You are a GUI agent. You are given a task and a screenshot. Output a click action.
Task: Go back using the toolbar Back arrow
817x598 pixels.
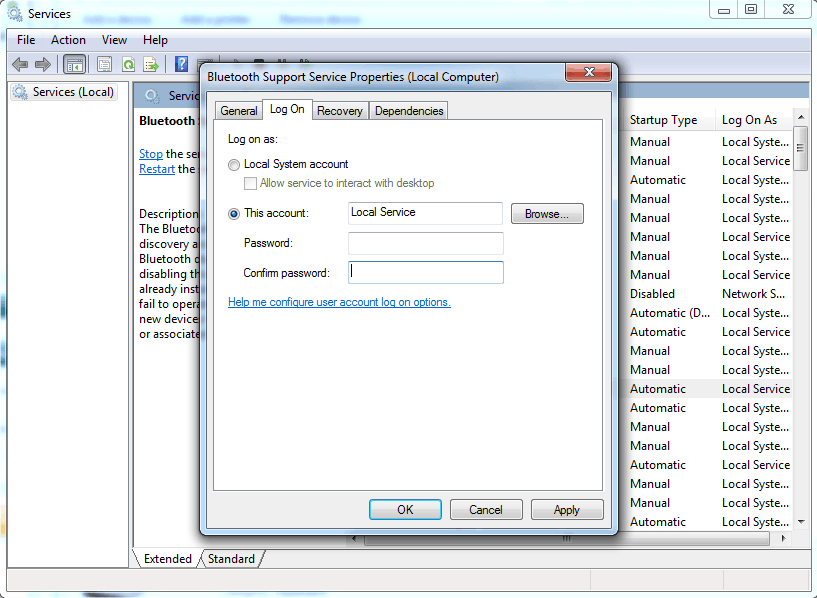(x=20, y=65)
